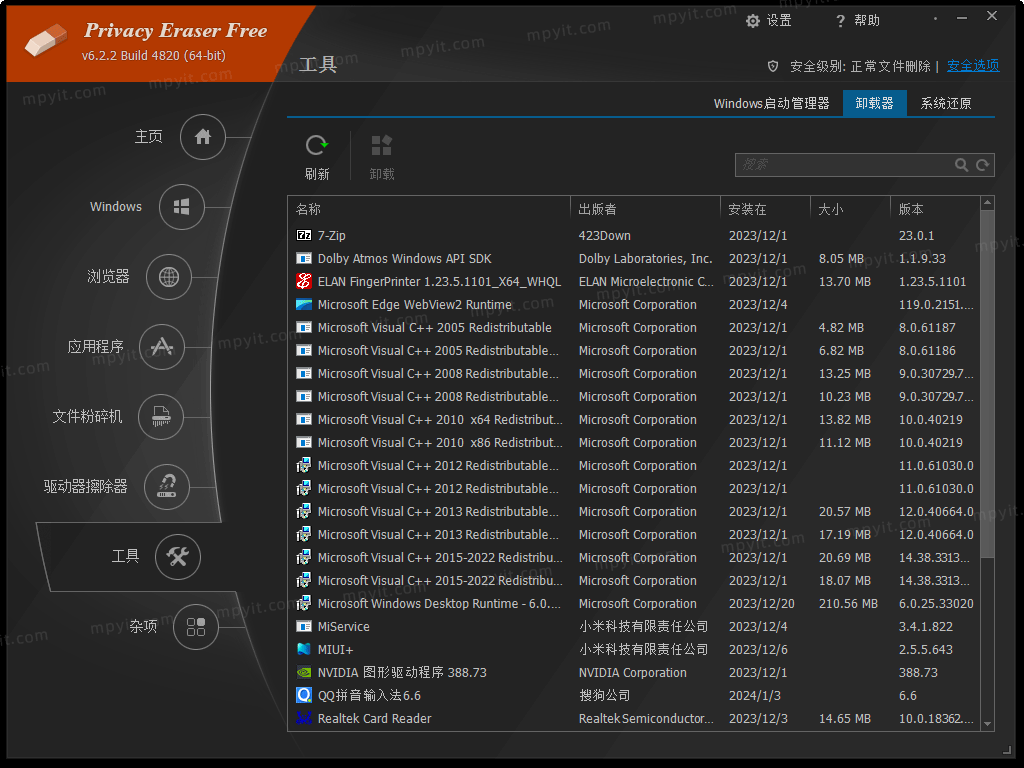The height and width of the screenshot is (768, 1024).
Task: Open the 杂项 misc icon
Action: [x=196, y=627]
